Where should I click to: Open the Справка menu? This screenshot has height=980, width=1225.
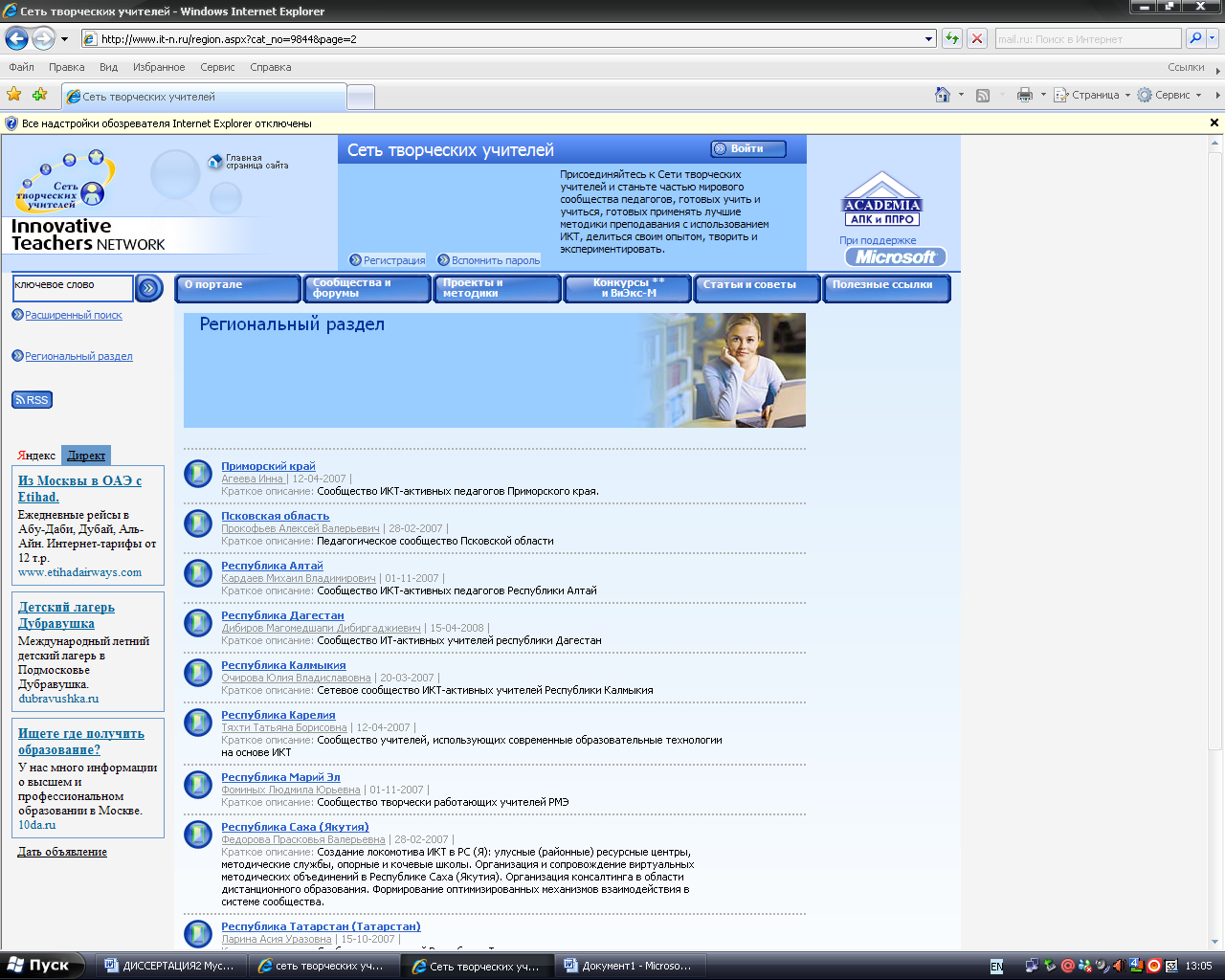click(x=270, y=67)
